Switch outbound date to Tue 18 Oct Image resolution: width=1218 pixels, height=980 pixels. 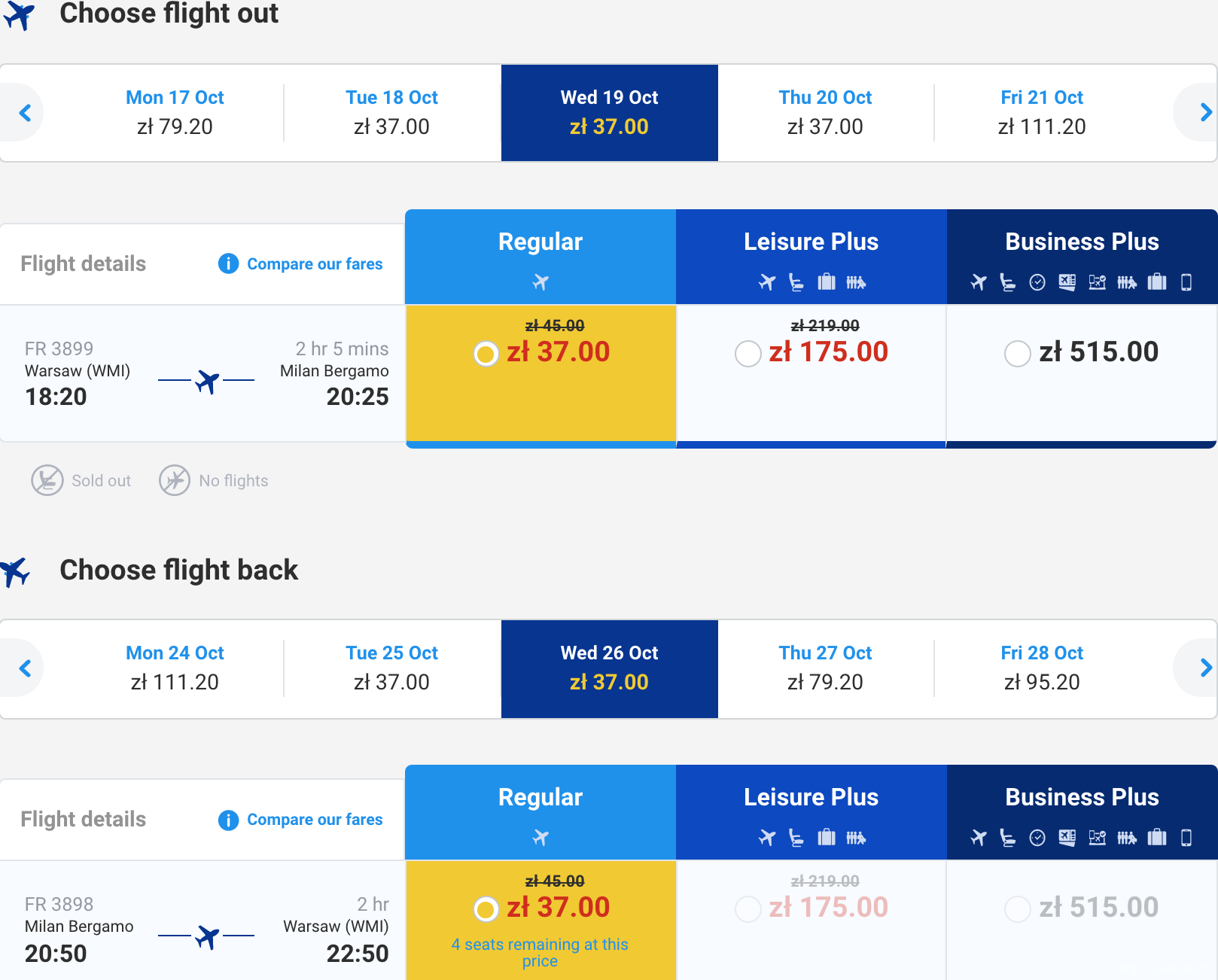click(391, 112)
